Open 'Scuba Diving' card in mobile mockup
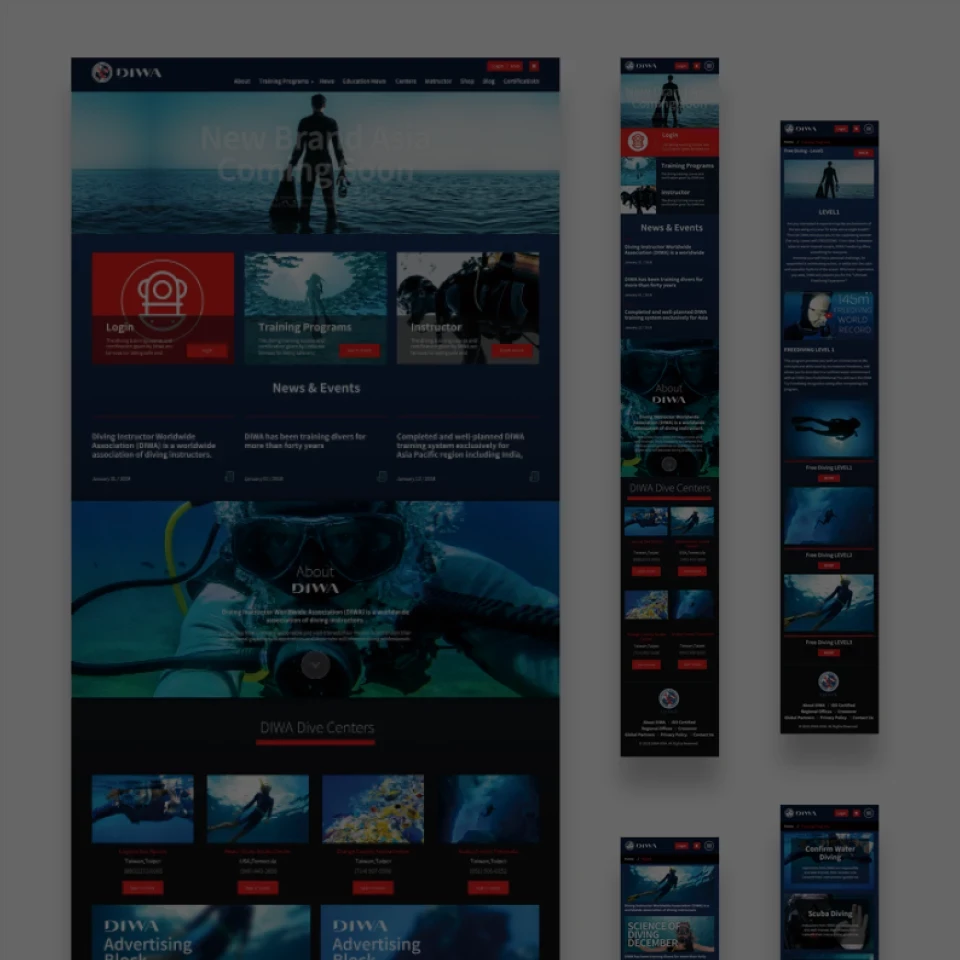The image size is (960, 960). click(x=828, y=923)
